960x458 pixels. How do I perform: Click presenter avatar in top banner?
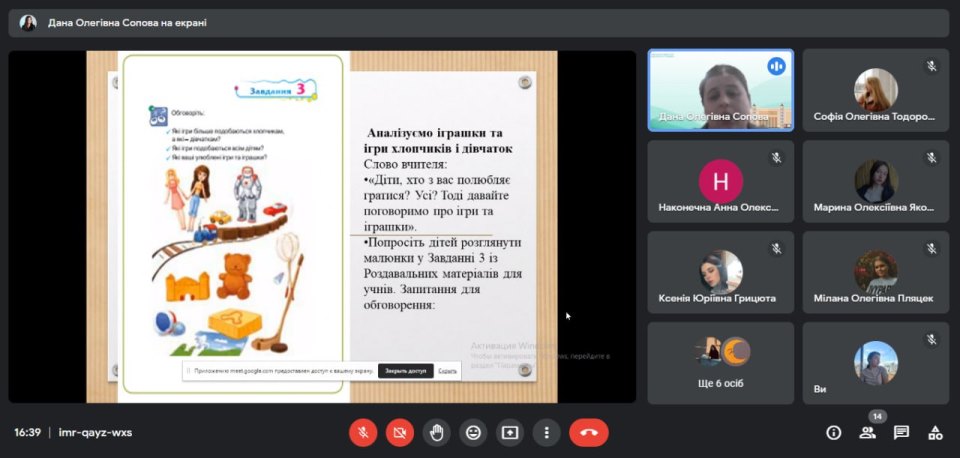(x=28, y=23)
